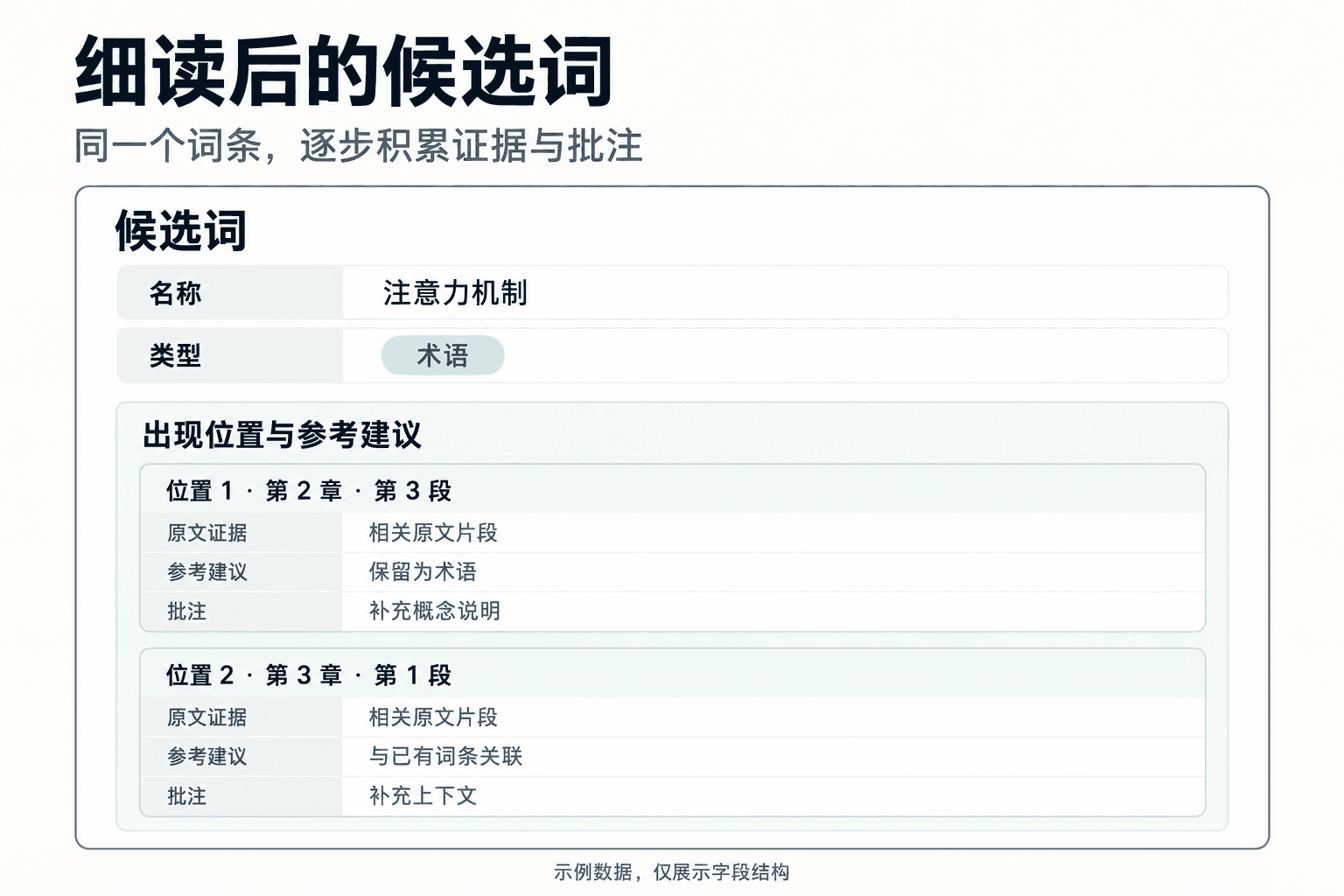Click 与已有词条关联 suggestion text
1344x896 pixels.
pyautogui.click(x=445, y=756)
